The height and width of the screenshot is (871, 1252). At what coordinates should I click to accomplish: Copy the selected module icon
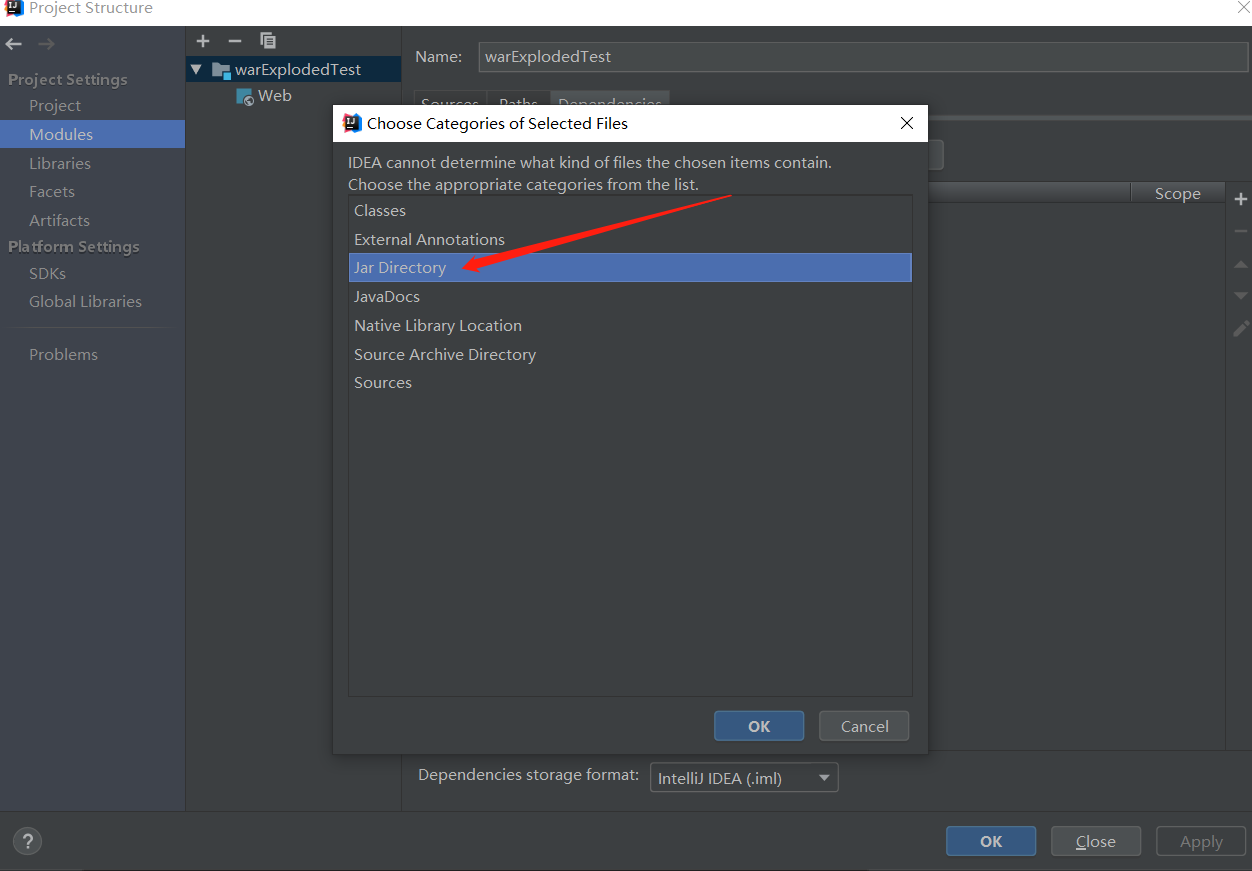click(268, 41)
